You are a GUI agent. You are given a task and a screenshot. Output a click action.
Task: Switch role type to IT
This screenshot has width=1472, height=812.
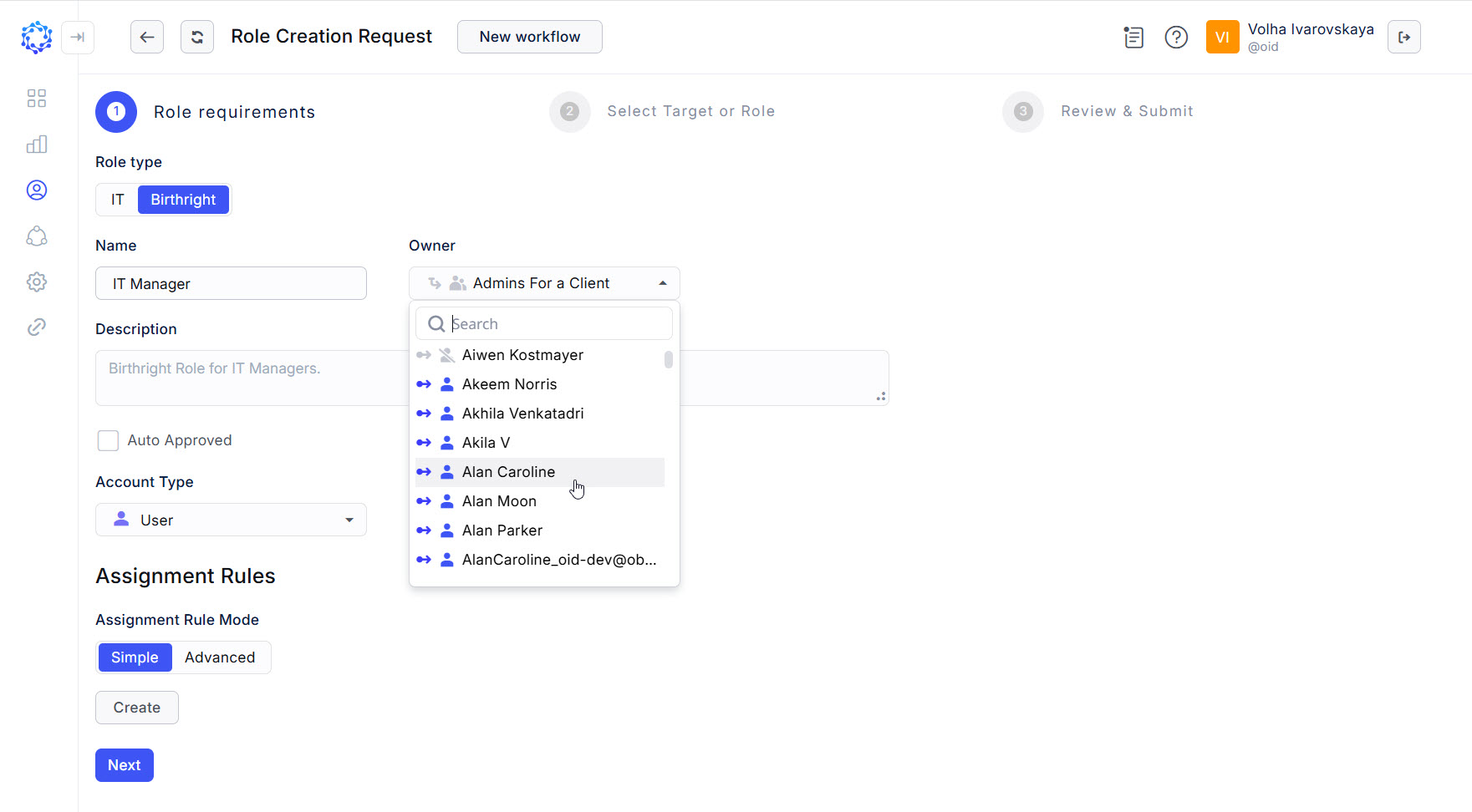[x=118, y=200]
